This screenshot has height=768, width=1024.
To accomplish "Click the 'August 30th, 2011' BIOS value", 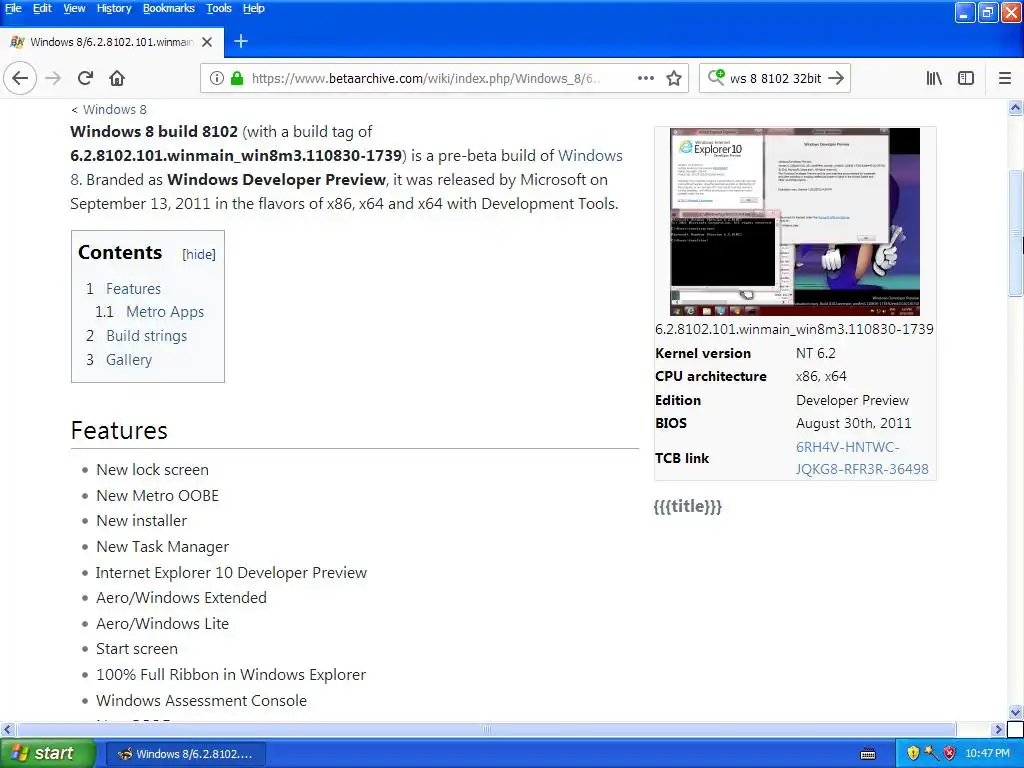I will pos(853,423).
